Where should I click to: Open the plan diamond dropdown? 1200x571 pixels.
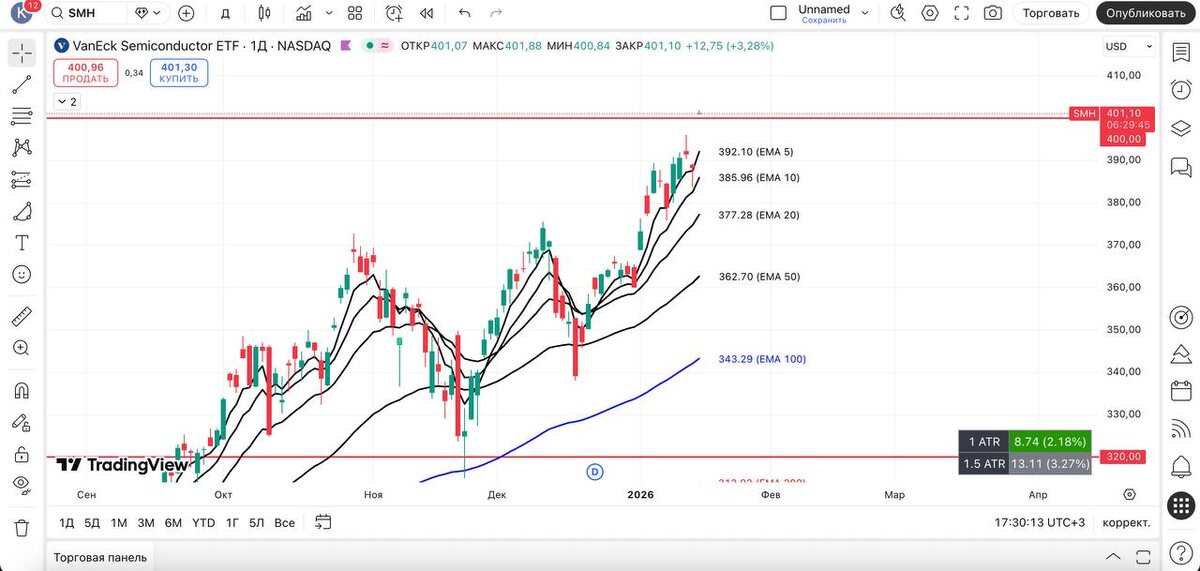(147, 13)
